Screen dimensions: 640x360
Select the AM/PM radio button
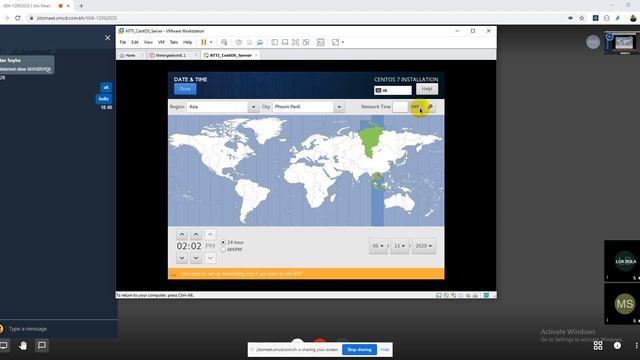pyautogui.click(x=223, y=249)
